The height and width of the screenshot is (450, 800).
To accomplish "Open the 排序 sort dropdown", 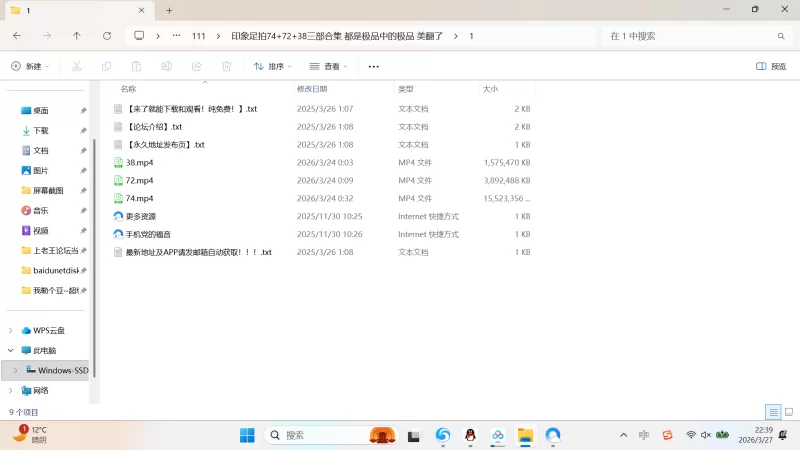I will point(272,66).
